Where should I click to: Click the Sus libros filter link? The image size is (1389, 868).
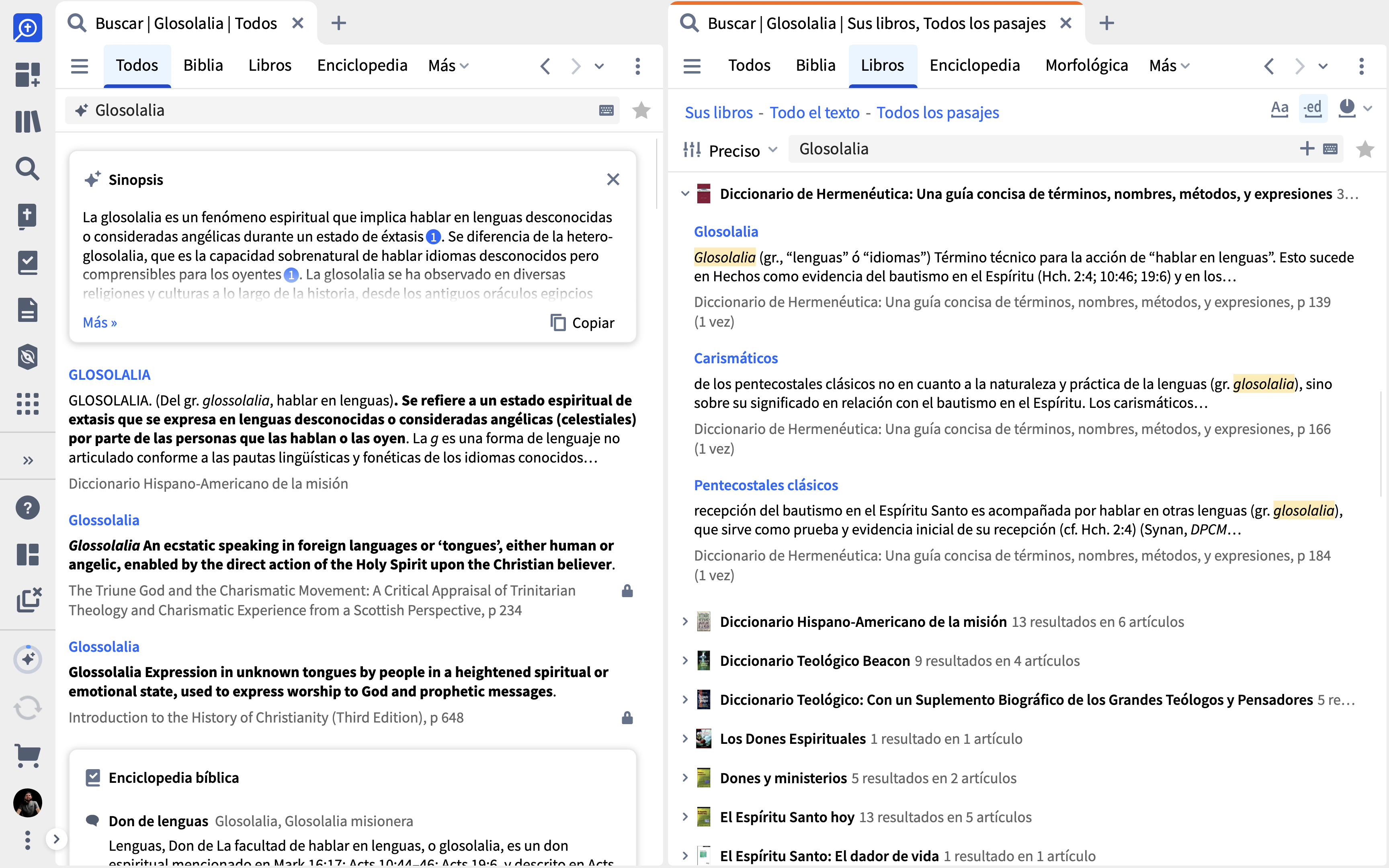pyautogui.click(x=719, y=113)
